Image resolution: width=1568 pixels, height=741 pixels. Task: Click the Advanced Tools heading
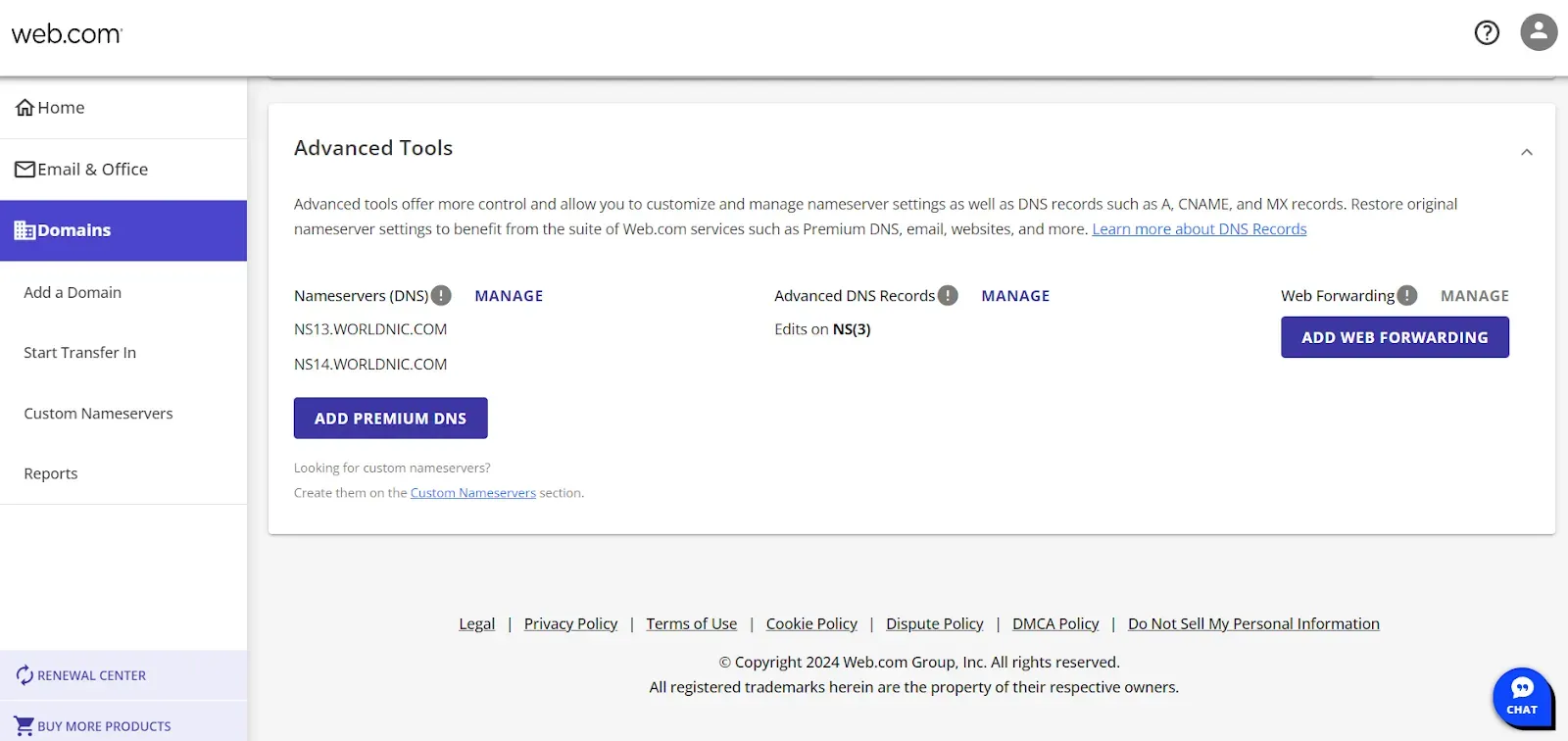(373, 148)
